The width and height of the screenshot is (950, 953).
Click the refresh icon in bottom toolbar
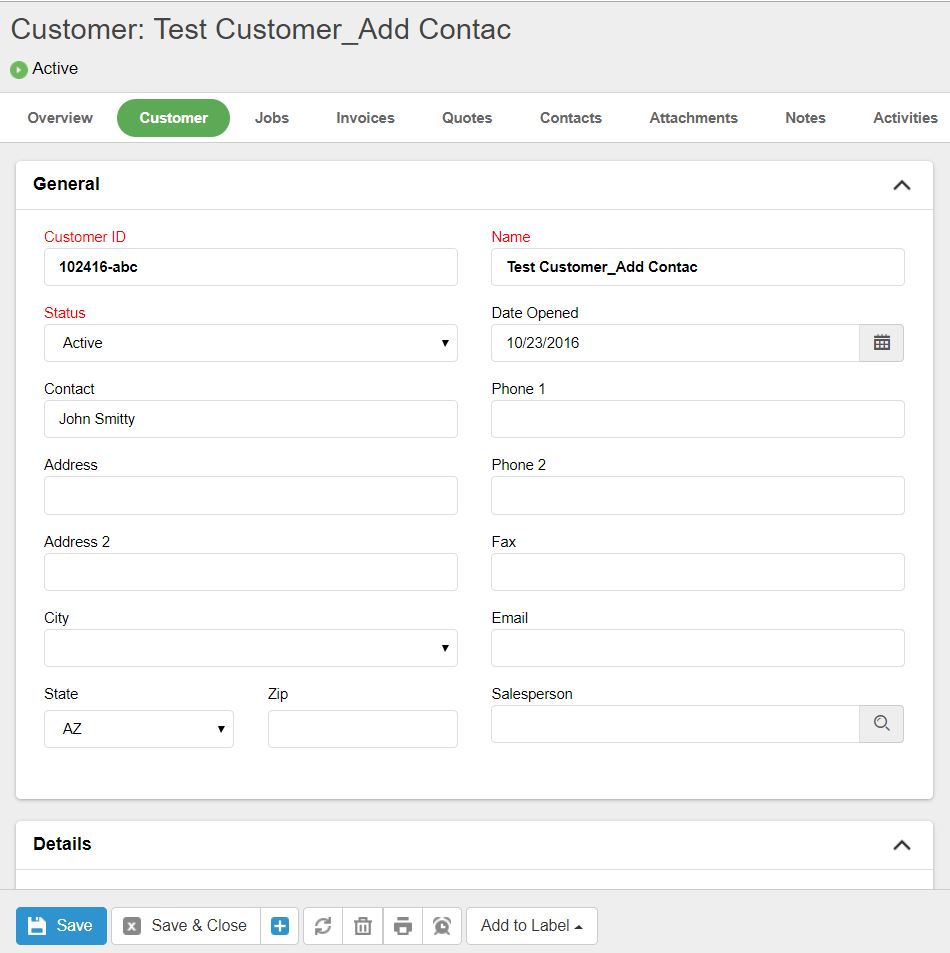[323, 926]
